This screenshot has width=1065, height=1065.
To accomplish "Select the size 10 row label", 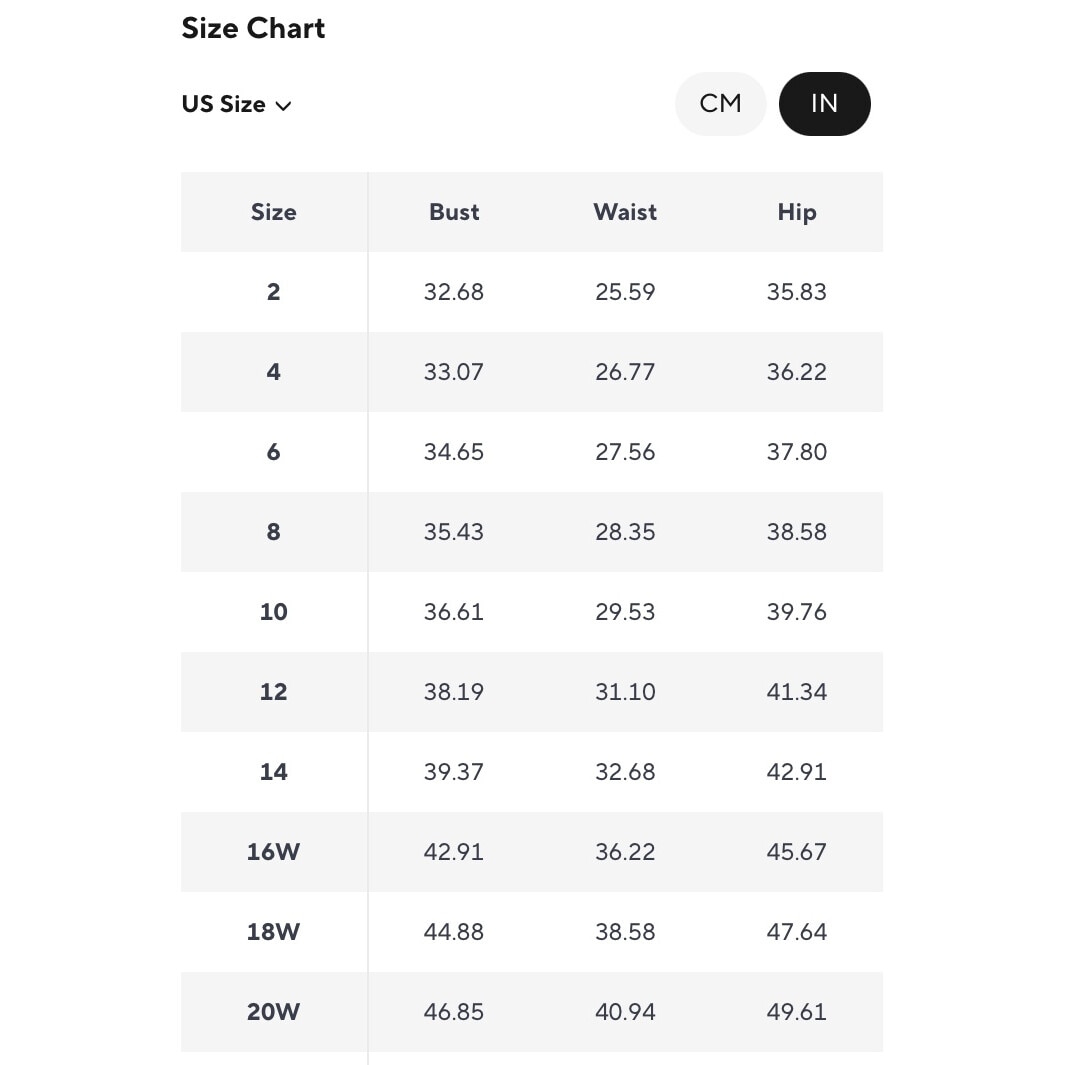I will [x=273, y=612].
